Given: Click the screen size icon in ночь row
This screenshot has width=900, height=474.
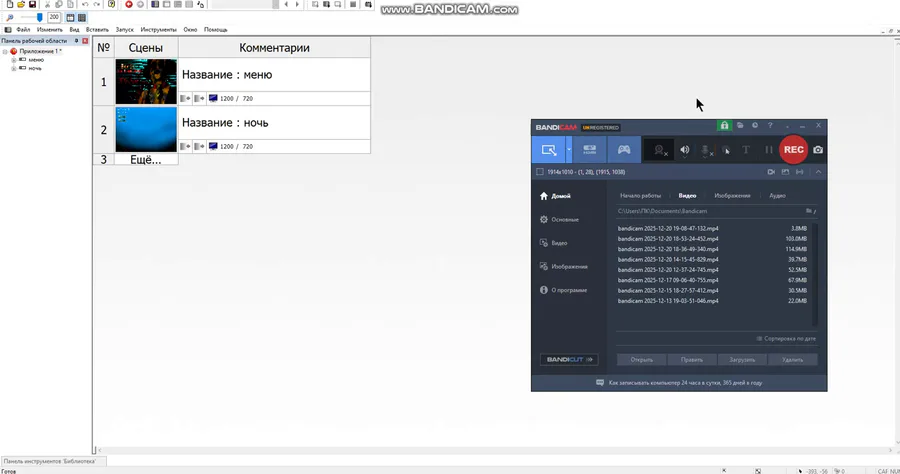Looking at the screenshot, I should tap(213, 146).
